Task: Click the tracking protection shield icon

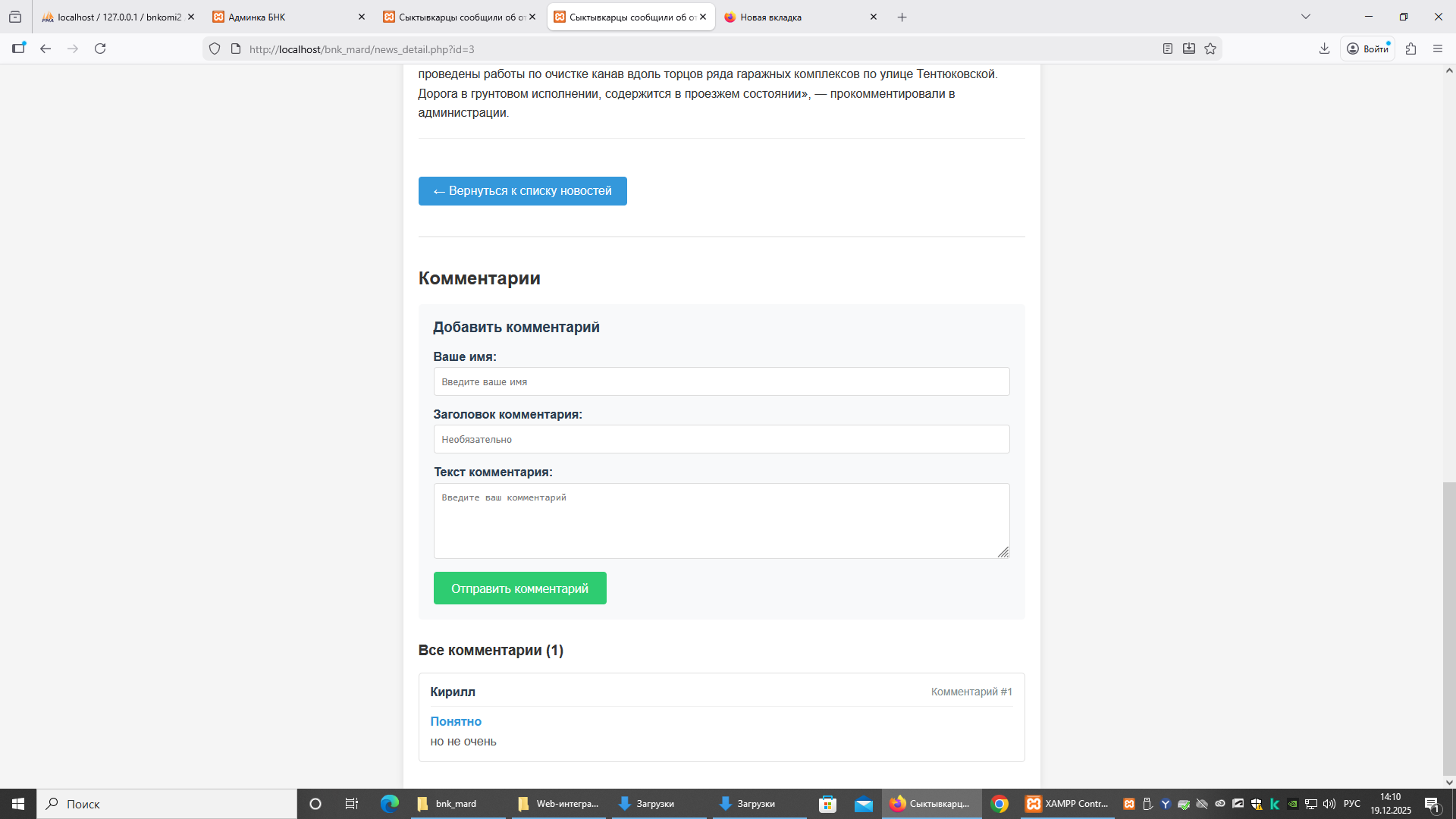Action: coord(215,49)
